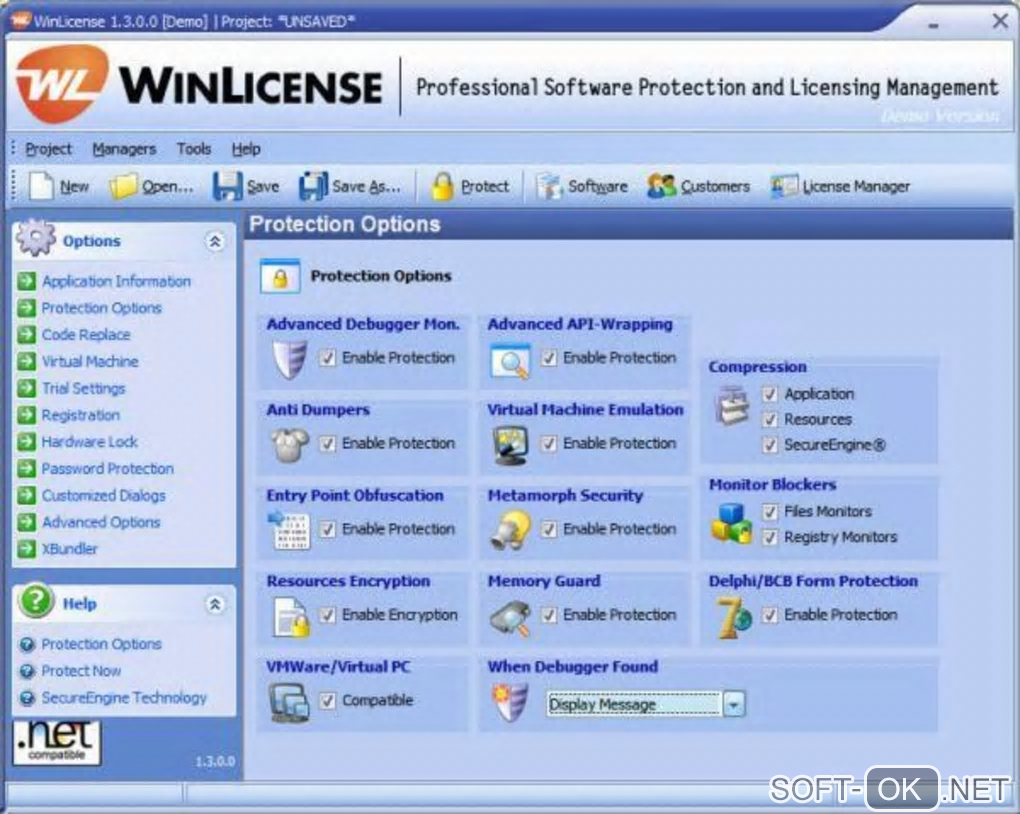Image resolution: width=1020 pixels, height=814 pixels.
Task: Go to Hardware Lock settings
Action: (90, 442)
